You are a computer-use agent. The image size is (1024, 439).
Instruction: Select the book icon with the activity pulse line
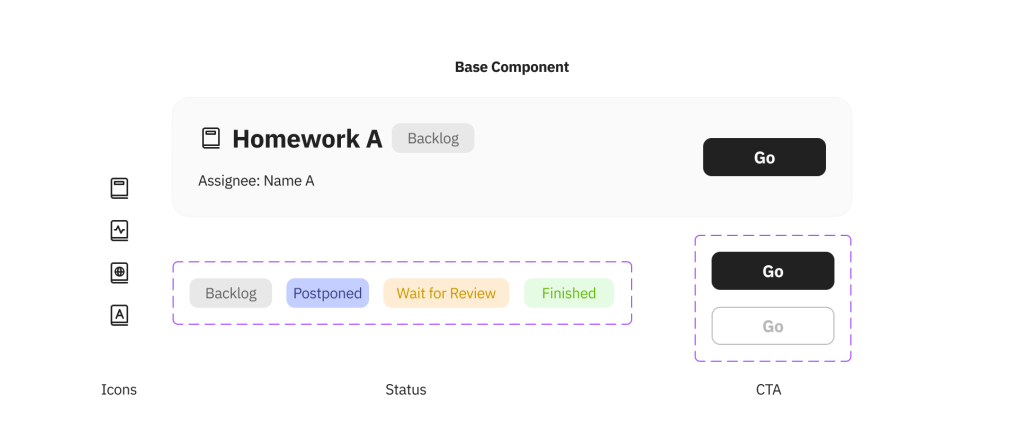(x=119, y=230)
